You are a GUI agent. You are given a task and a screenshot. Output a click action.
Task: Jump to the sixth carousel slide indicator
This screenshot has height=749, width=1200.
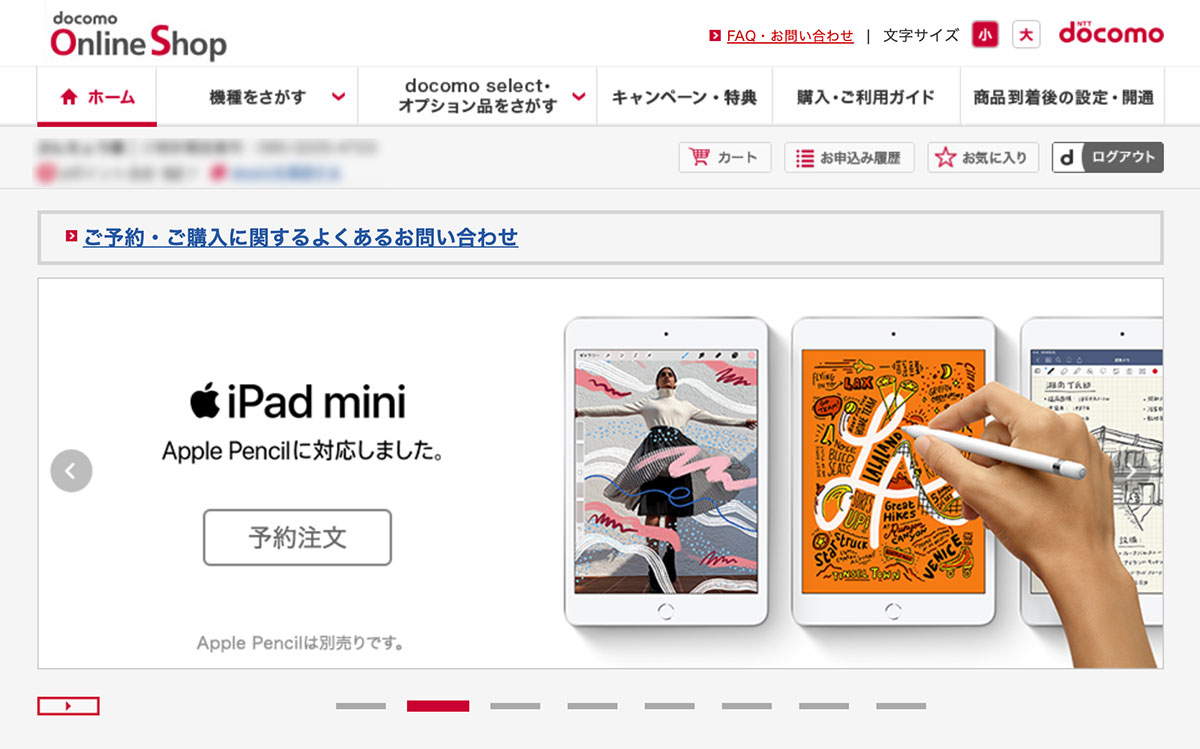(x=747, y=706)
